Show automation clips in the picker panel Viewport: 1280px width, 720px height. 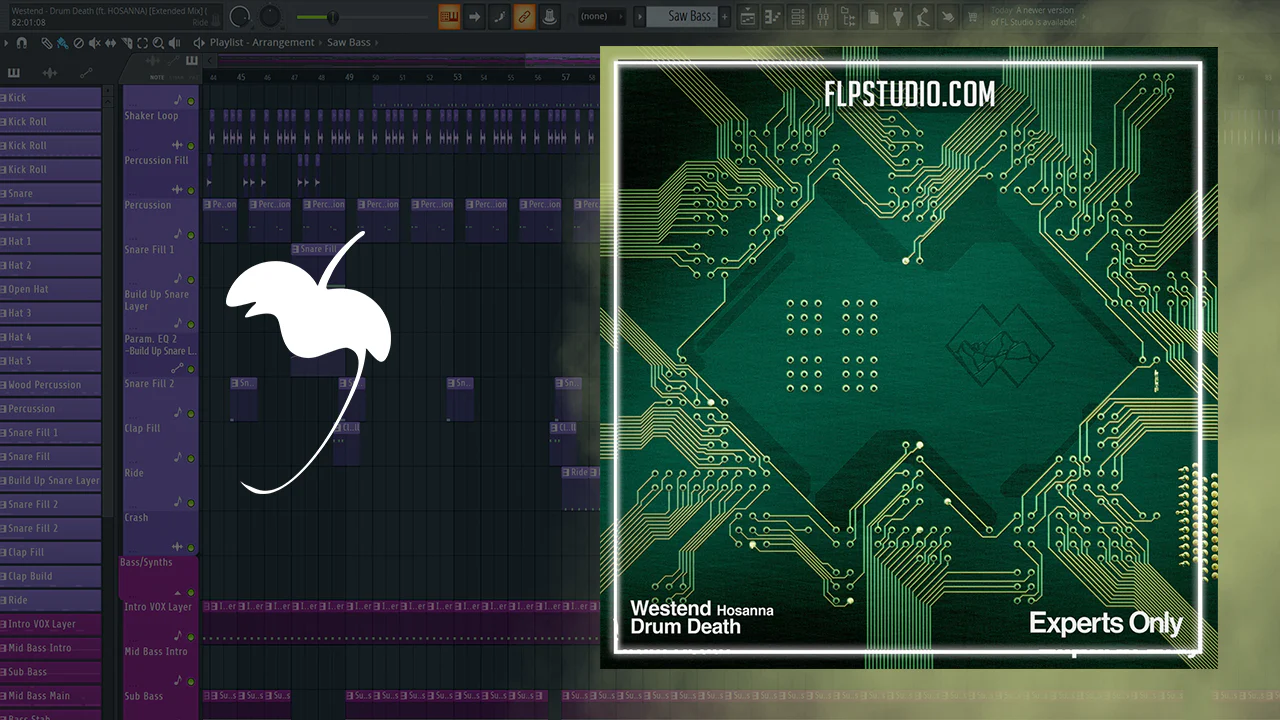[86, 73]
